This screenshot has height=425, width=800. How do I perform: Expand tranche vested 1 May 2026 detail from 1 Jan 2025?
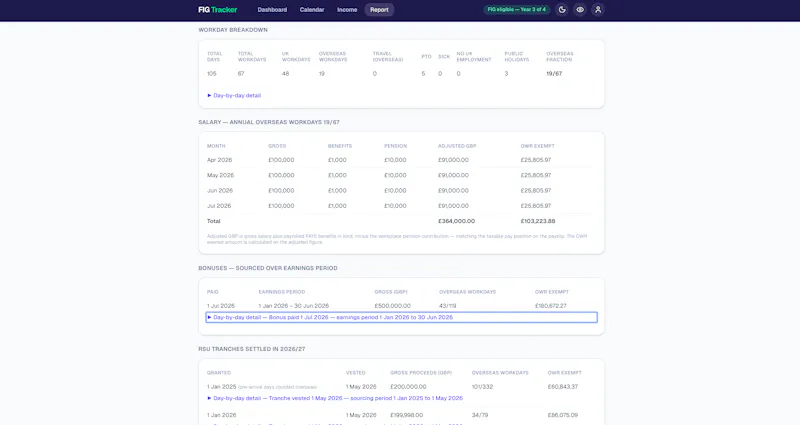click(x=335, y=398)
